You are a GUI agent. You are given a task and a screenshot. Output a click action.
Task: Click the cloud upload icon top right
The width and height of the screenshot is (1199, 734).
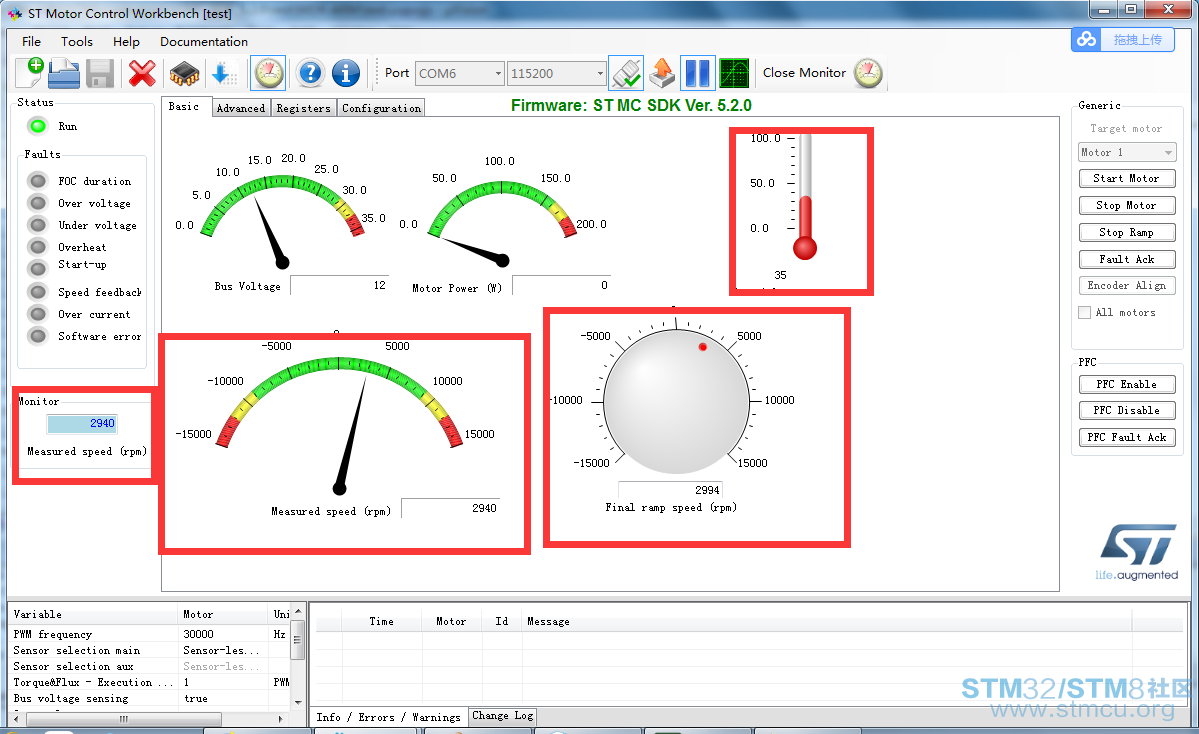click(1086, 40)
